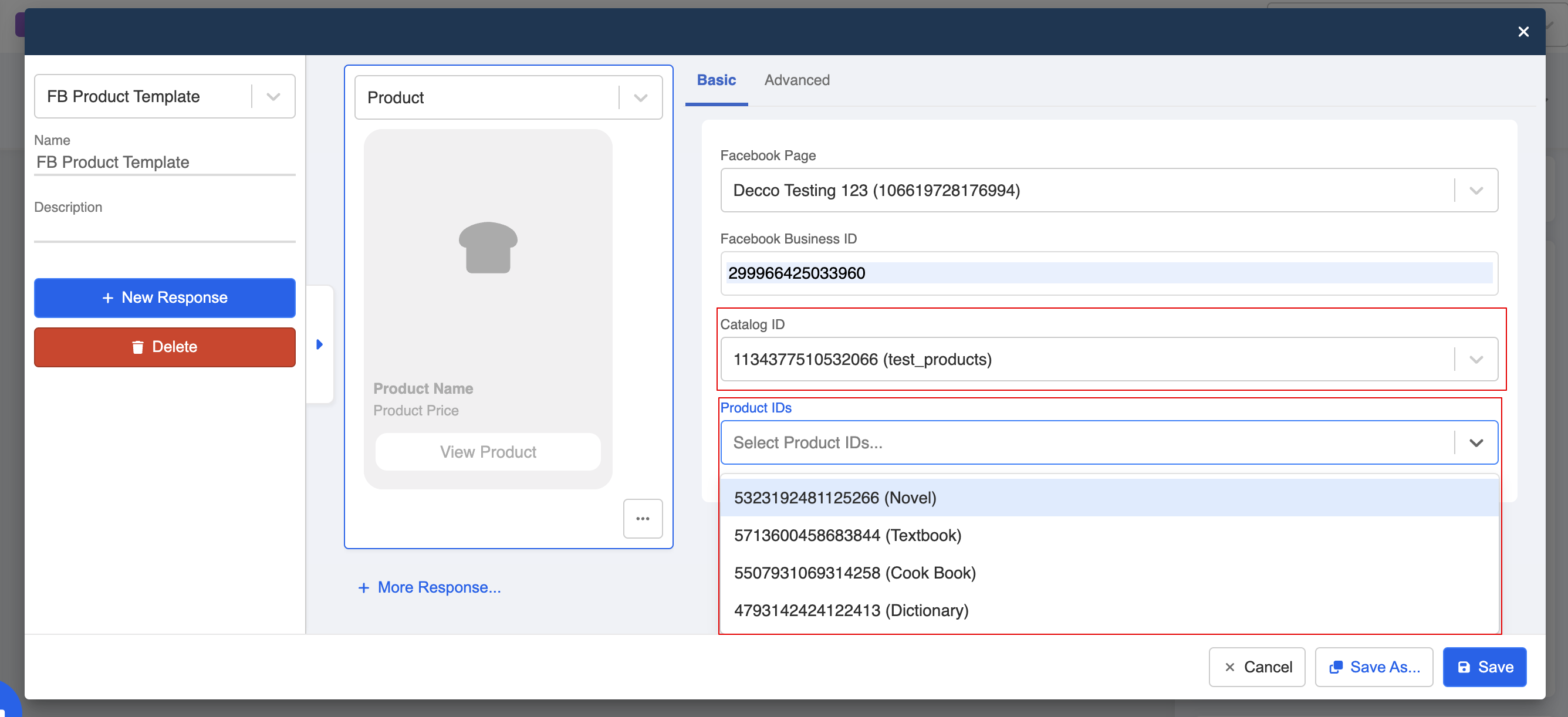
Task: Click the three-dots options icon
Action: (x=642, y=519)
